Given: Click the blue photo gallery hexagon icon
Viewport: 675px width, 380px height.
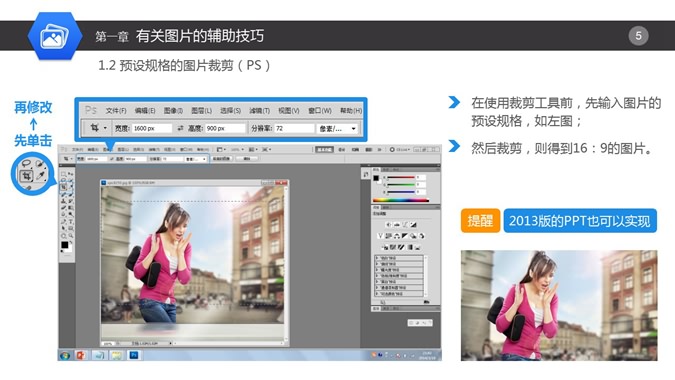Looking at the screenshot, I should tap(55, 36).
